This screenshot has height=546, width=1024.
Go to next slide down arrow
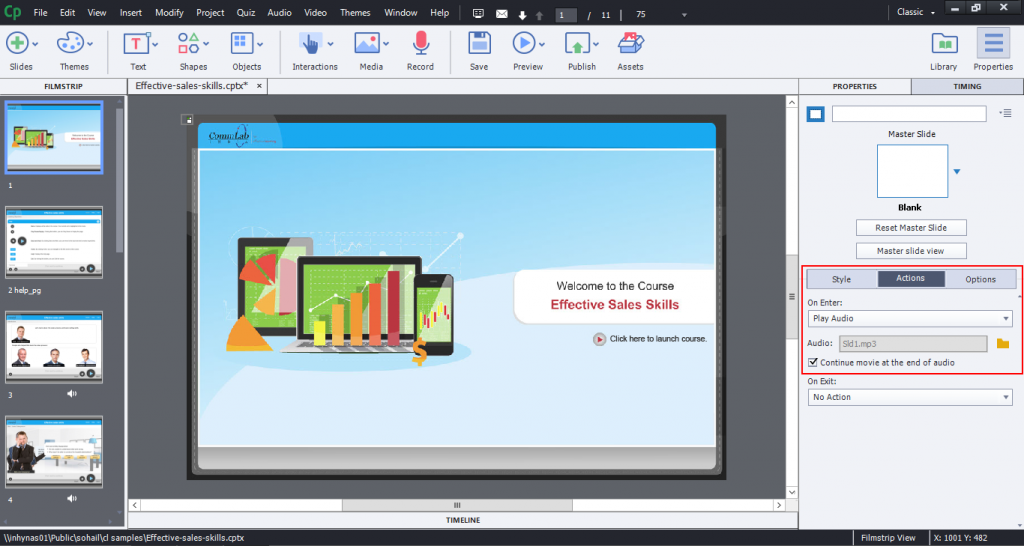click(522, 15)
